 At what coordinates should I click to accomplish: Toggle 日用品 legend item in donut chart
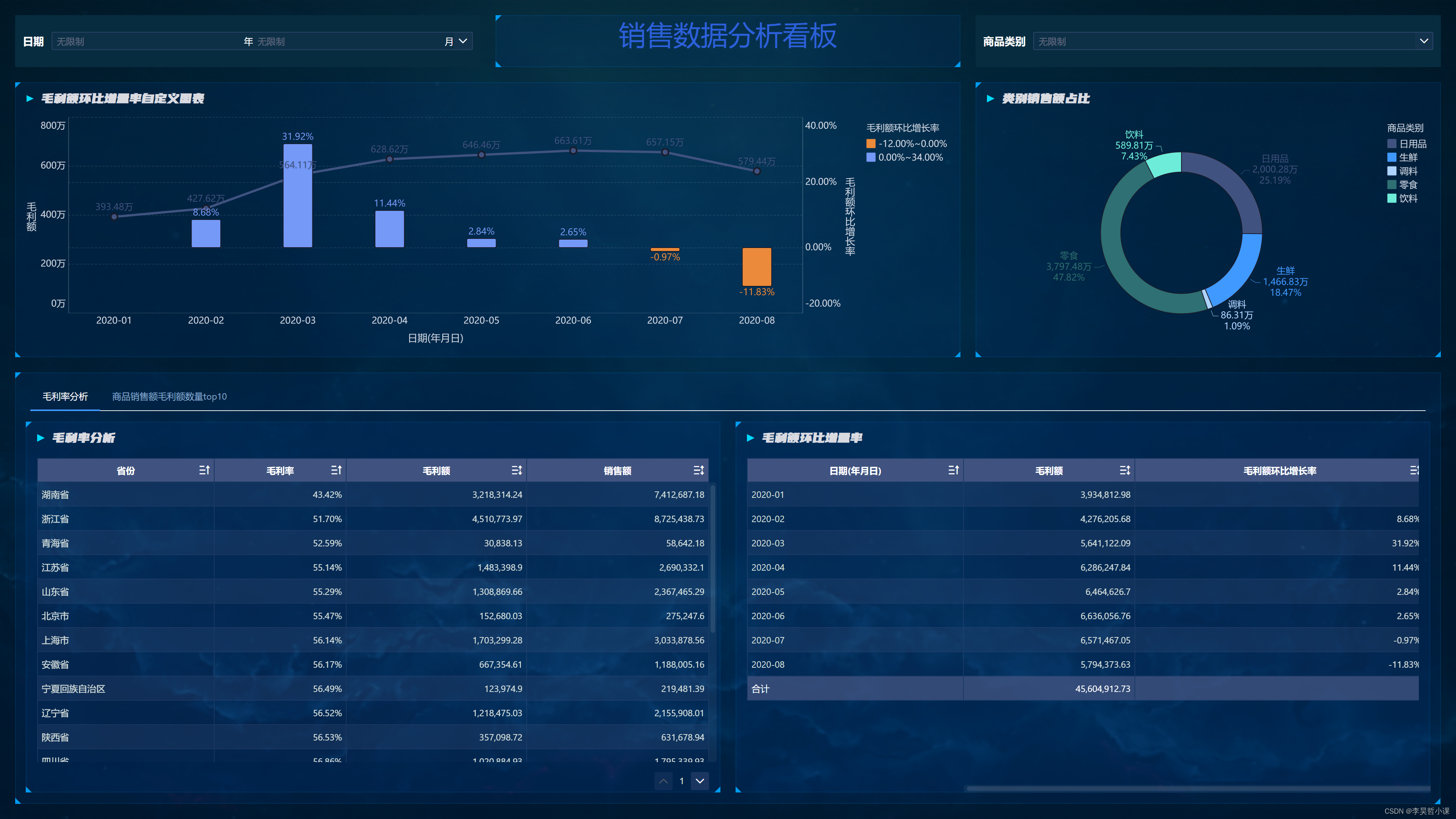[1407, 144]
